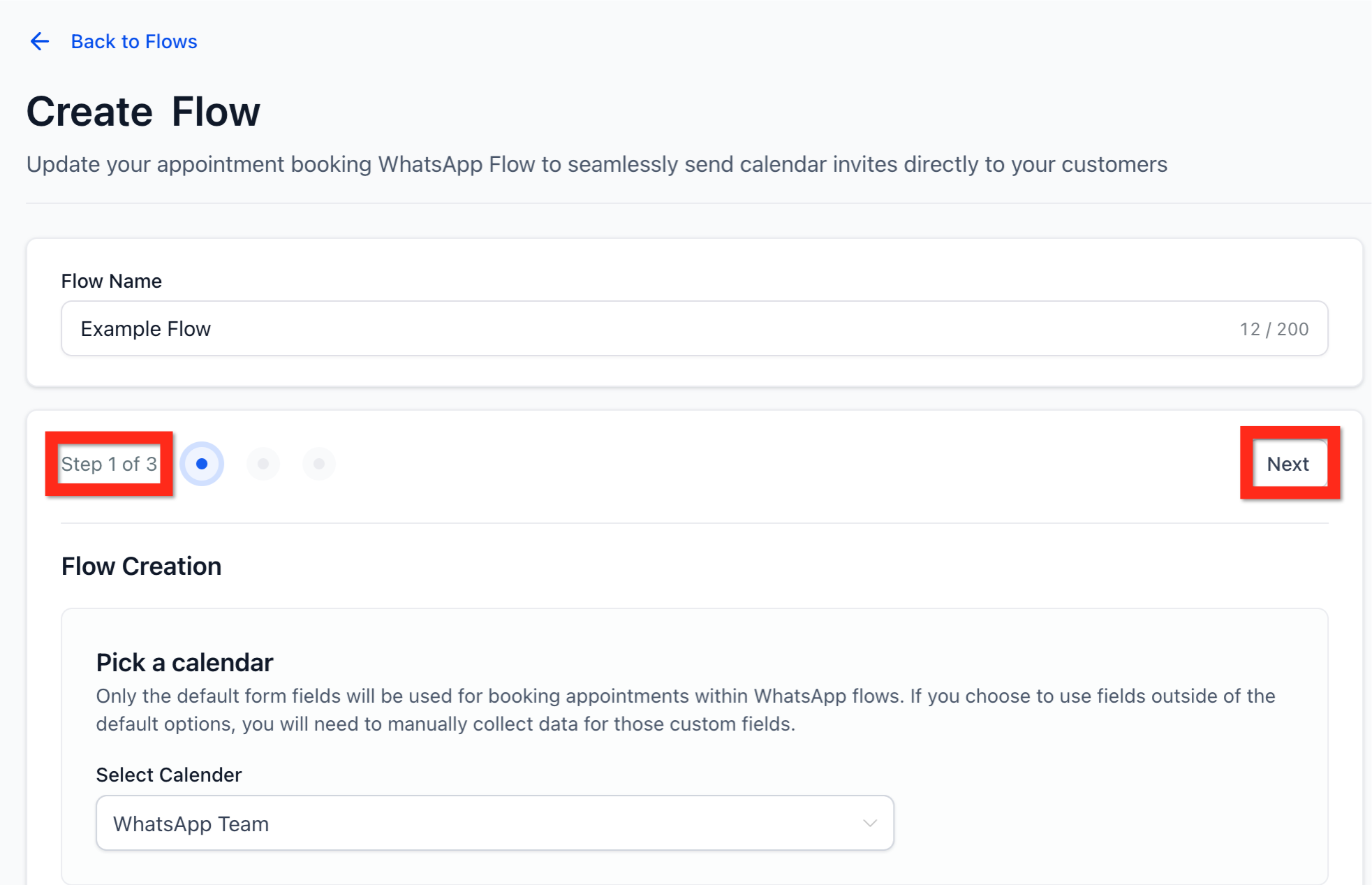Select the first step indicator dot

point(202,464)
